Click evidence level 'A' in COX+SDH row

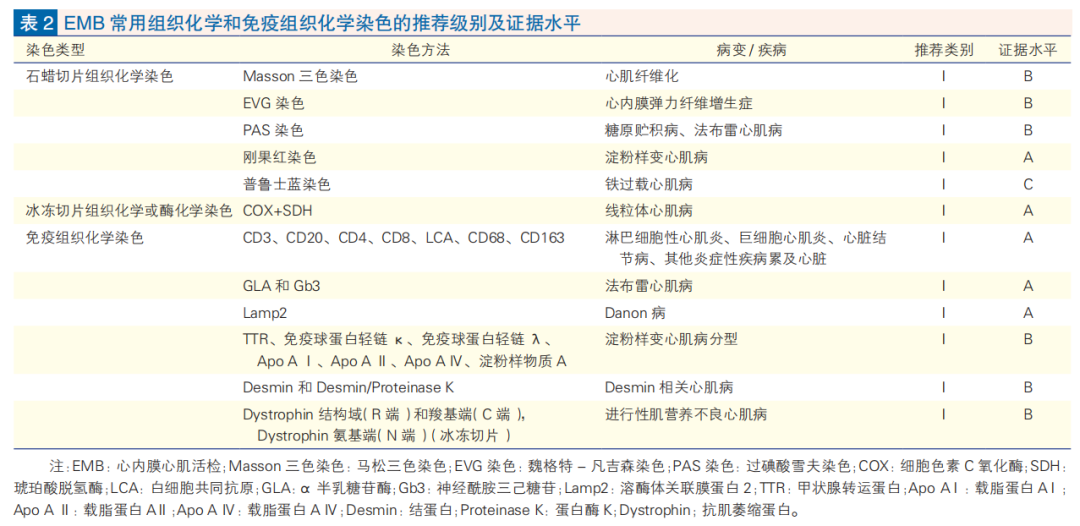click(x=1028, y=211)
